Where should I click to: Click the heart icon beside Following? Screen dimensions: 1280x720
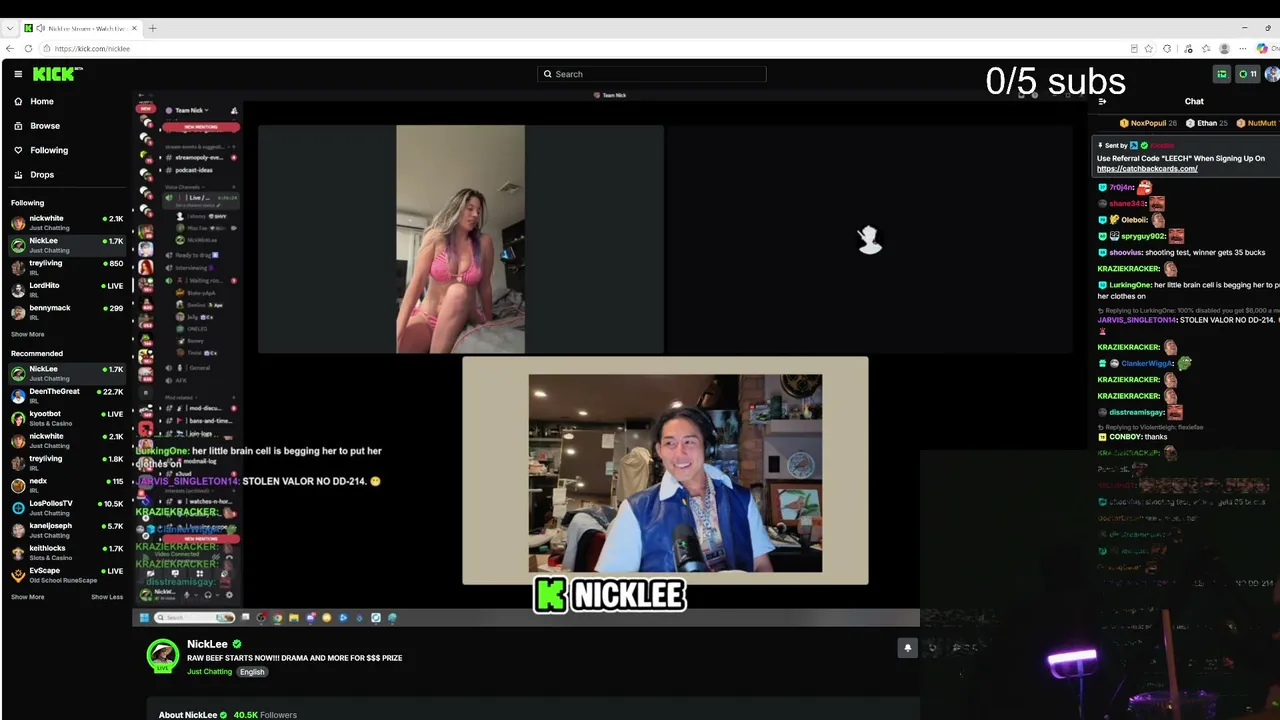click(18, 150)
